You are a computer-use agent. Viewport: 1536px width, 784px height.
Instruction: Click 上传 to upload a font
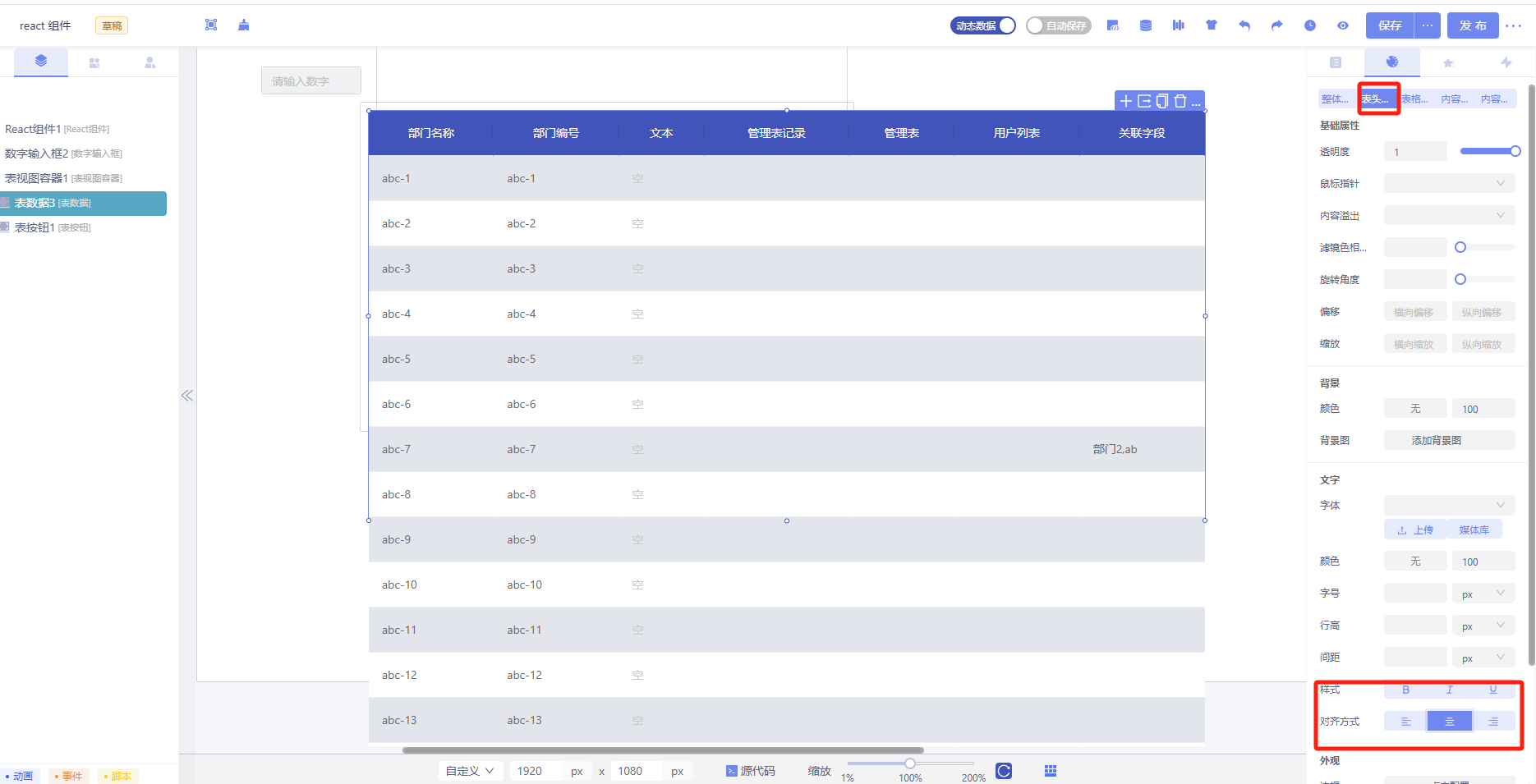point(1415,530)
